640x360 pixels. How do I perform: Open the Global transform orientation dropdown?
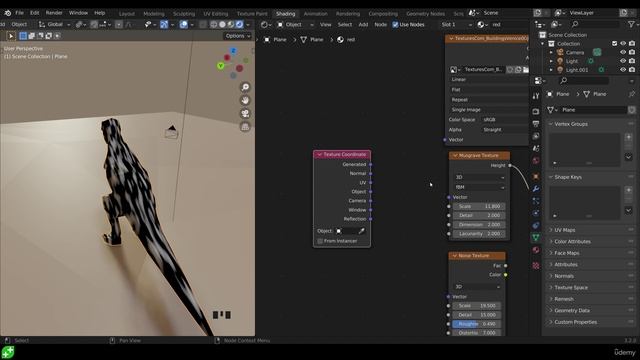(55, 24)
